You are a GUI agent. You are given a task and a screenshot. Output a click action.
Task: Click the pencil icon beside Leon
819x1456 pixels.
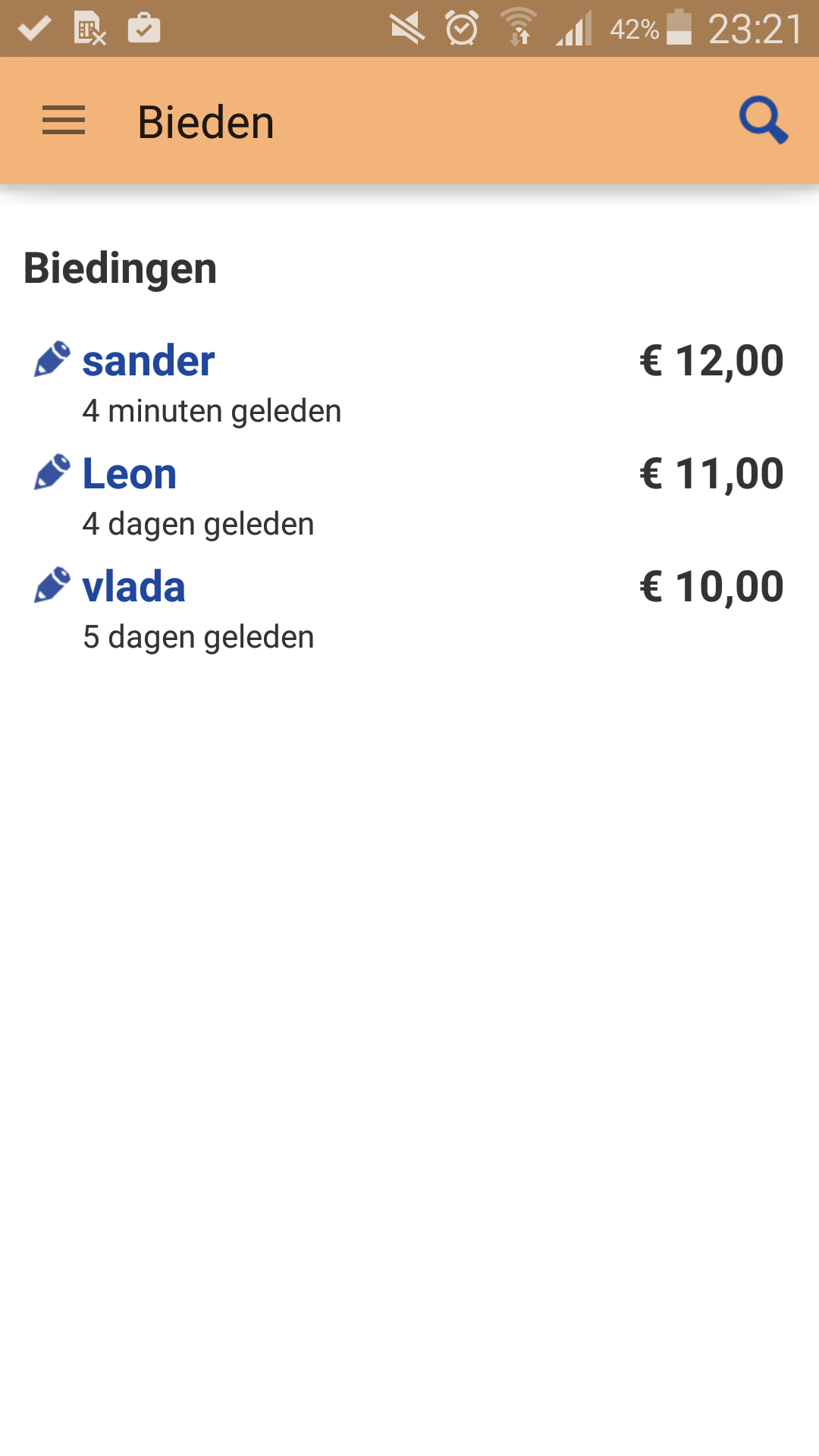point(52,472)
